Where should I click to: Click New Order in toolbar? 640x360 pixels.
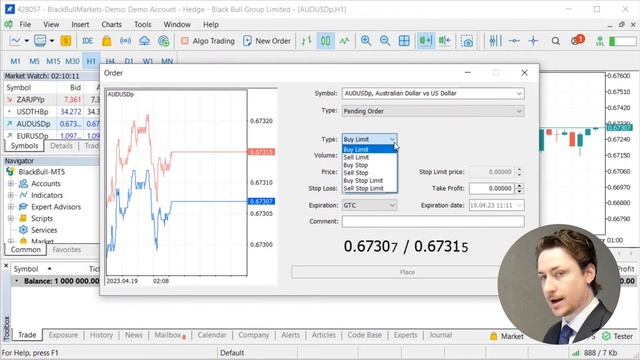[x=267, y=41]
